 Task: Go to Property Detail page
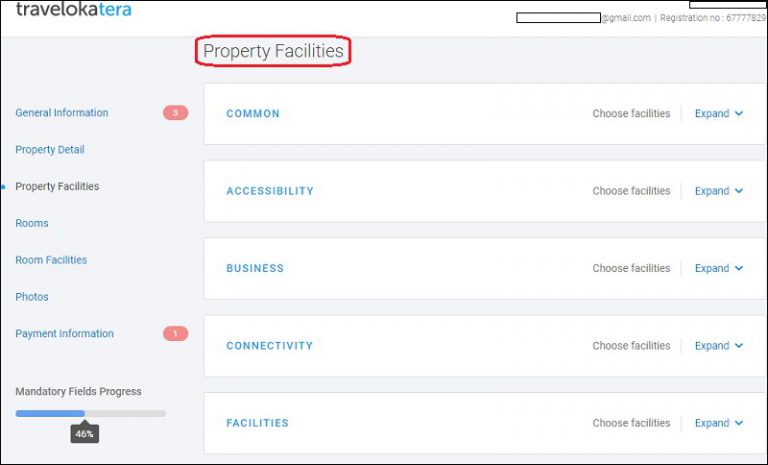pyautogui.click(x=50, y=150)
